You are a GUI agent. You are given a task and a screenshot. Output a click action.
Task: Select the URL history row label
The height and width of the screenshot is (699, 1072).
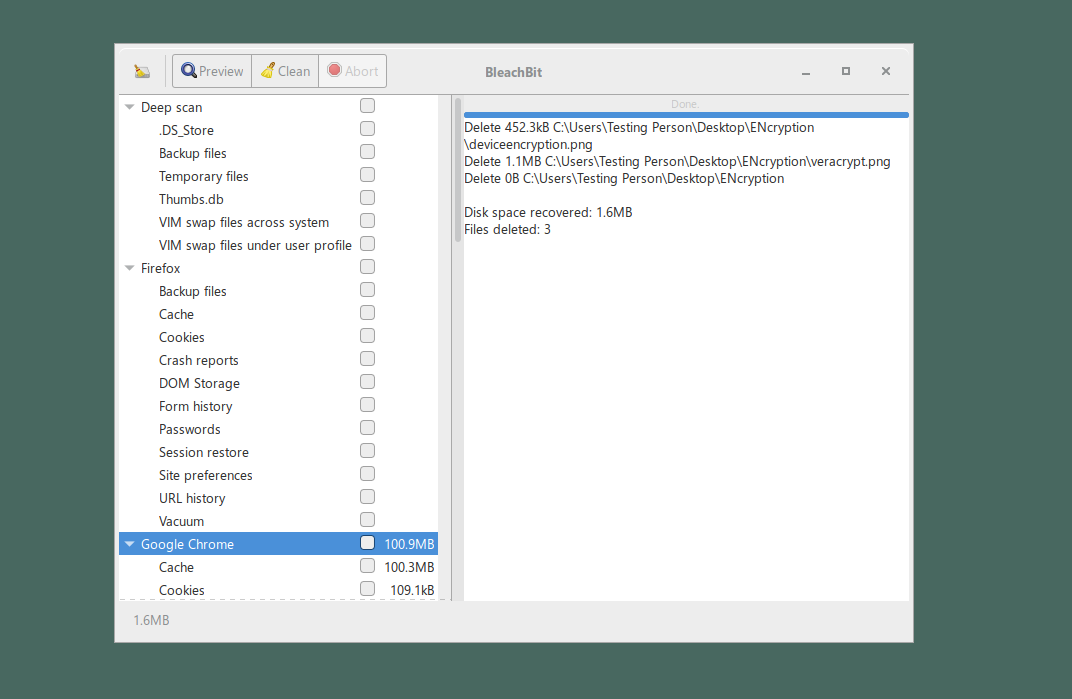coord(192,499)
